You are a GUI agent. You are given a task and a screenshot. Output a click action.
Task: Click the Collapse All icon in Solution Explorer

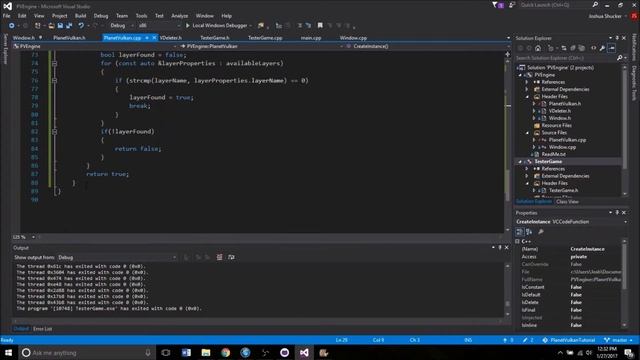point(573,48)
